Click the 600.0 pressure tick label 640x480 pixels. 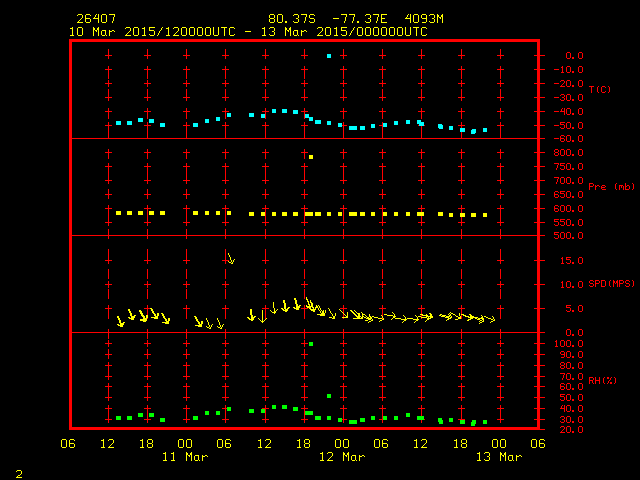point(569,209)
